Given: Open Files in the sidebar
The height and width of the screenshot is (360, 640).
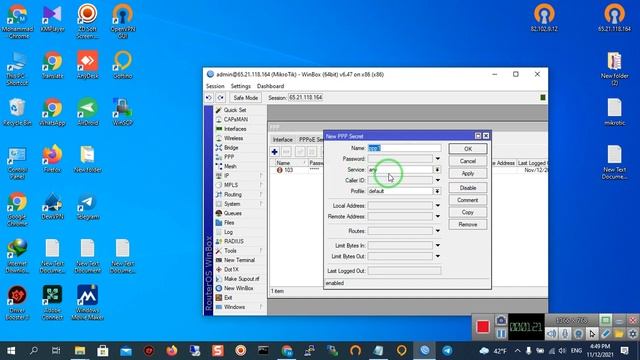Looking at the screenshot, I should [229, 222].
